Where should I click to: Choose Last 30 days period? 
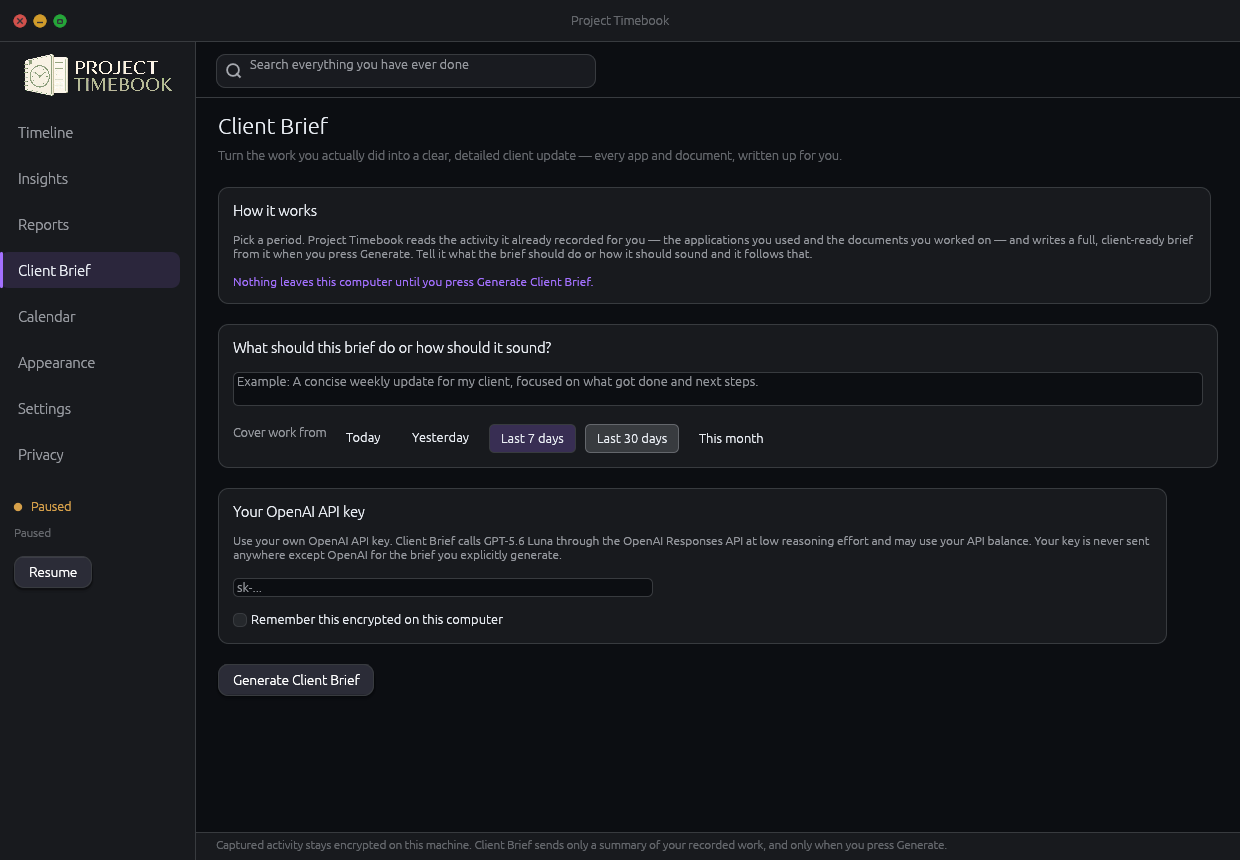coord(632,439)
